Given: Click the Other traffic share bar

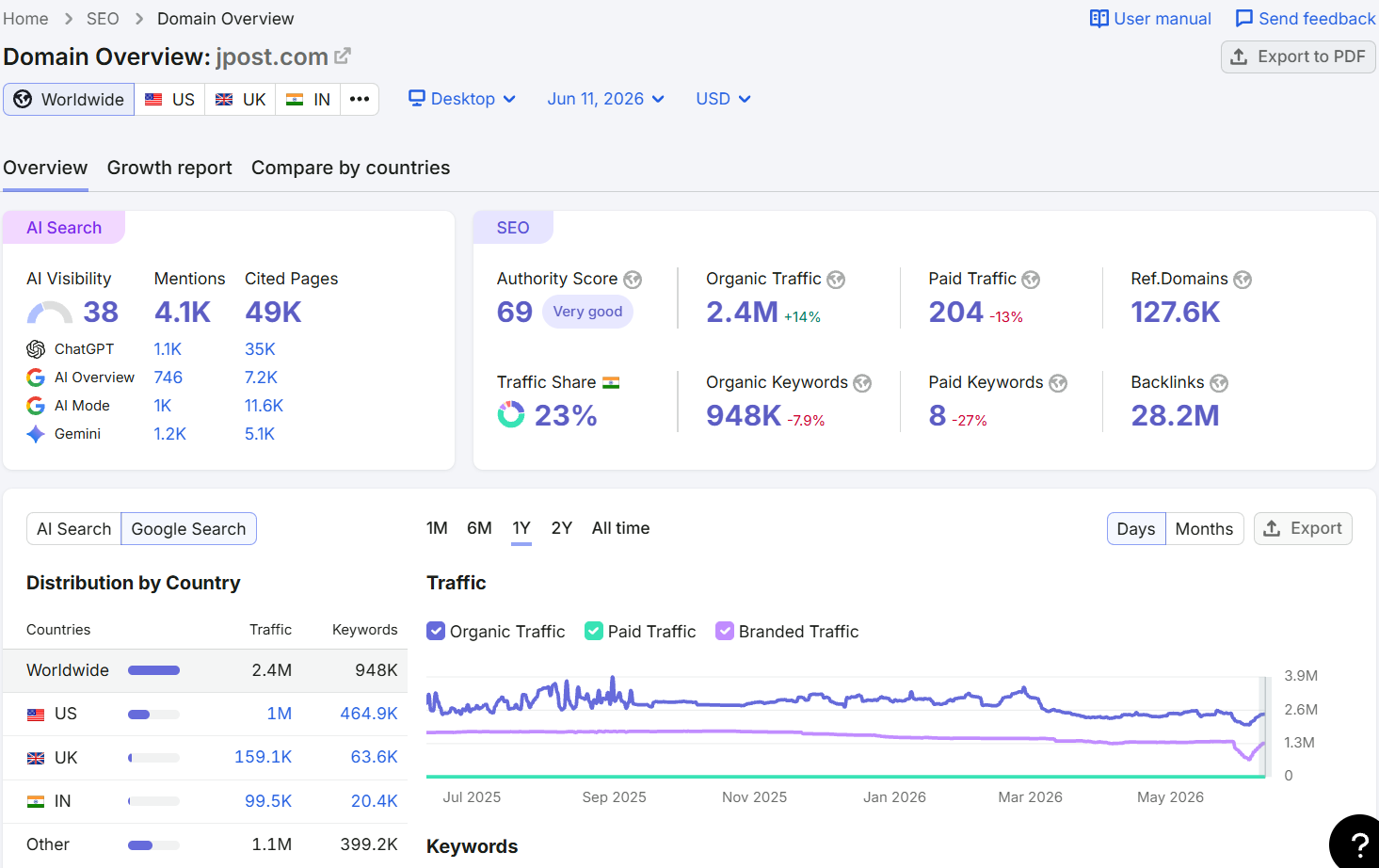Looking at the screenshot, I should [x=153, y=845].
